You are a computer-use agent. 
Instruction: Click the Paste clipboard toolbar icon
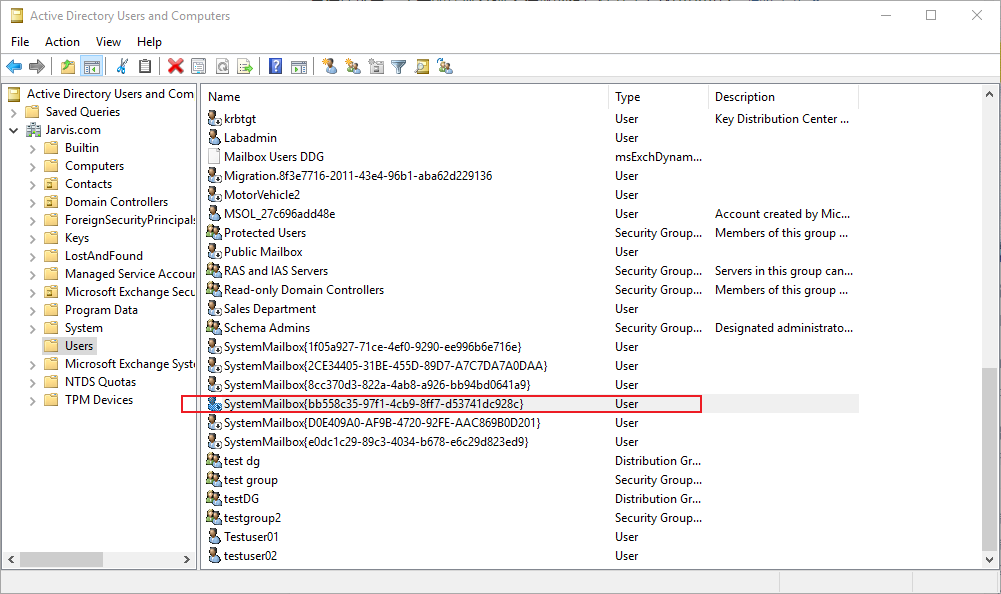click(x=146, y=66)
